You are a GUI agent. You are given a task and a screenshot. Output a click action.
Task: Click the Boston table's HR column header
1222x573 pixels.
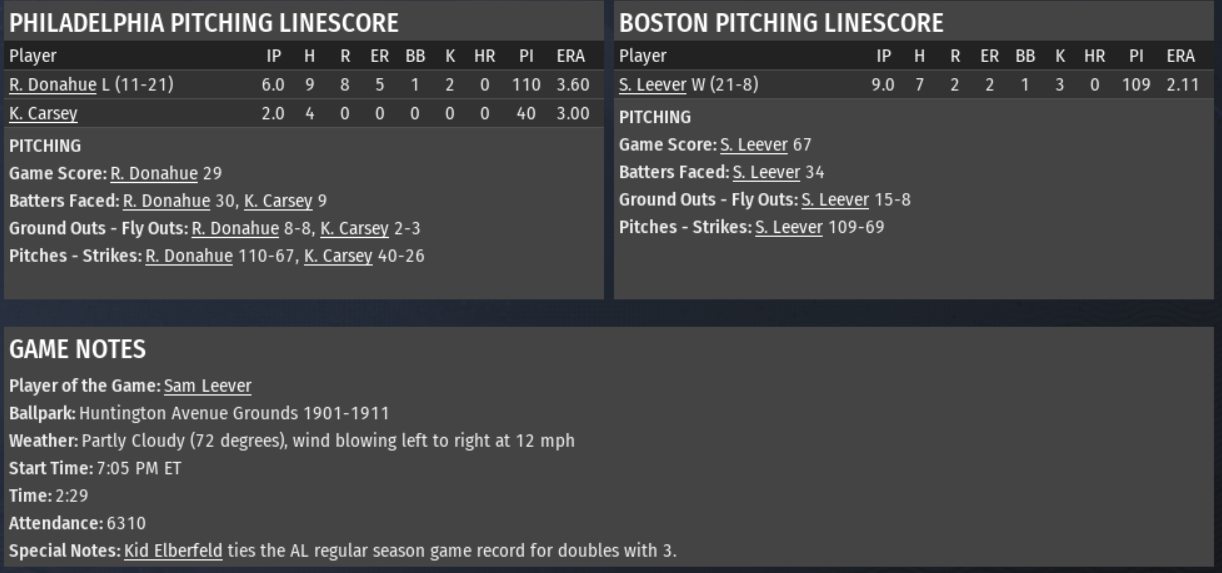pyautogui.click(x=1095, y=56)
